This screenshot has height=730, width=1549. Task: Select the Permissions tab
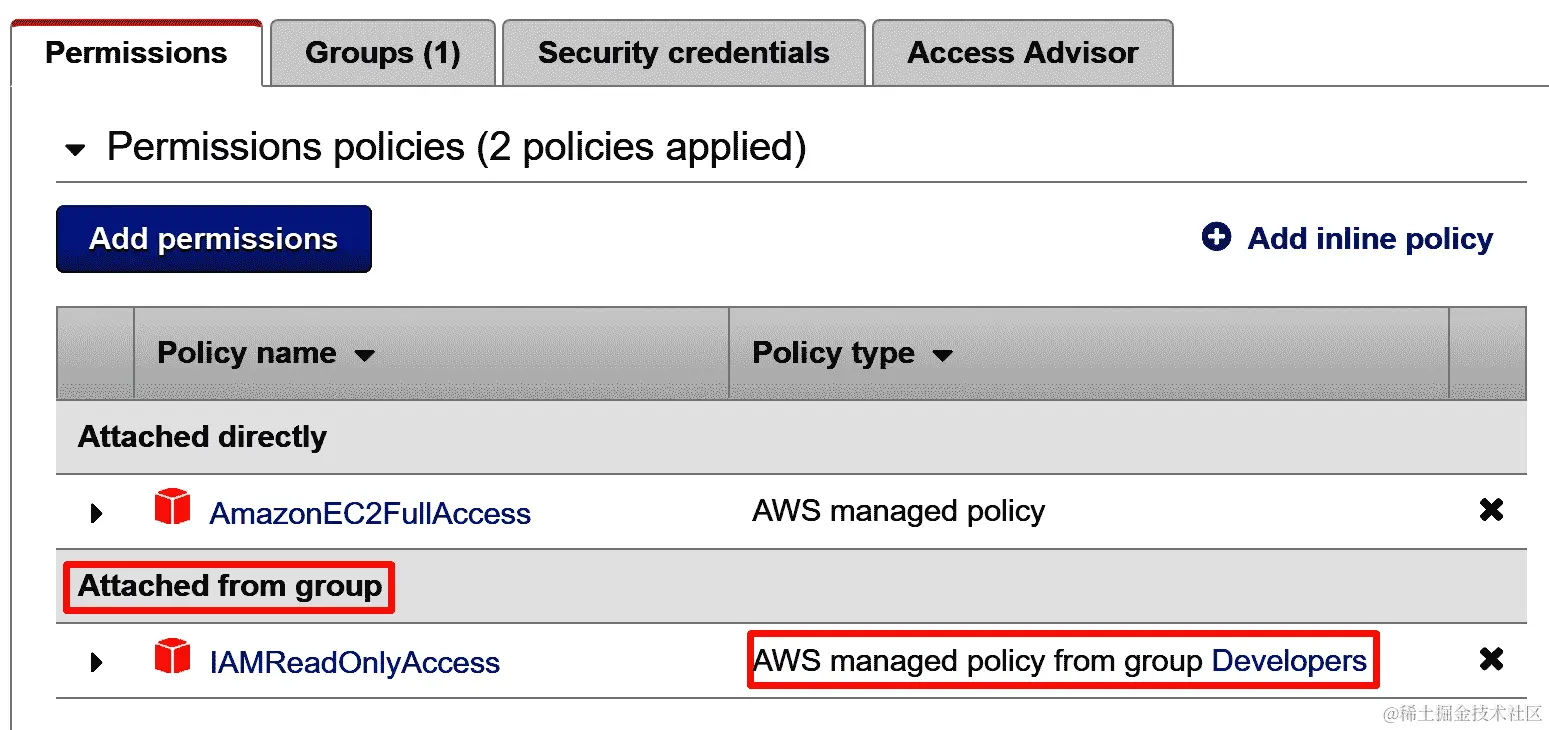point(137,53)
